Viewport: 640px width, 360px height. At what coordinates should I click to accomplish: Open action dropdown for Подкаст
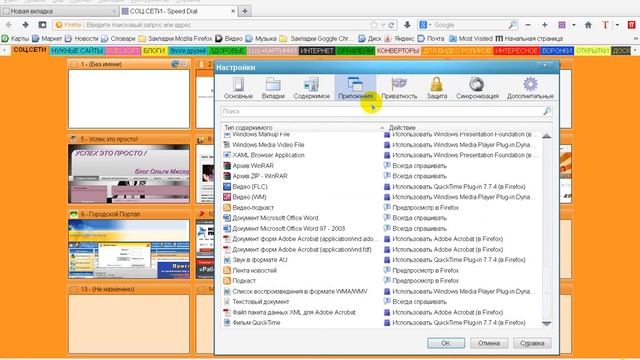tap(463, 280)
